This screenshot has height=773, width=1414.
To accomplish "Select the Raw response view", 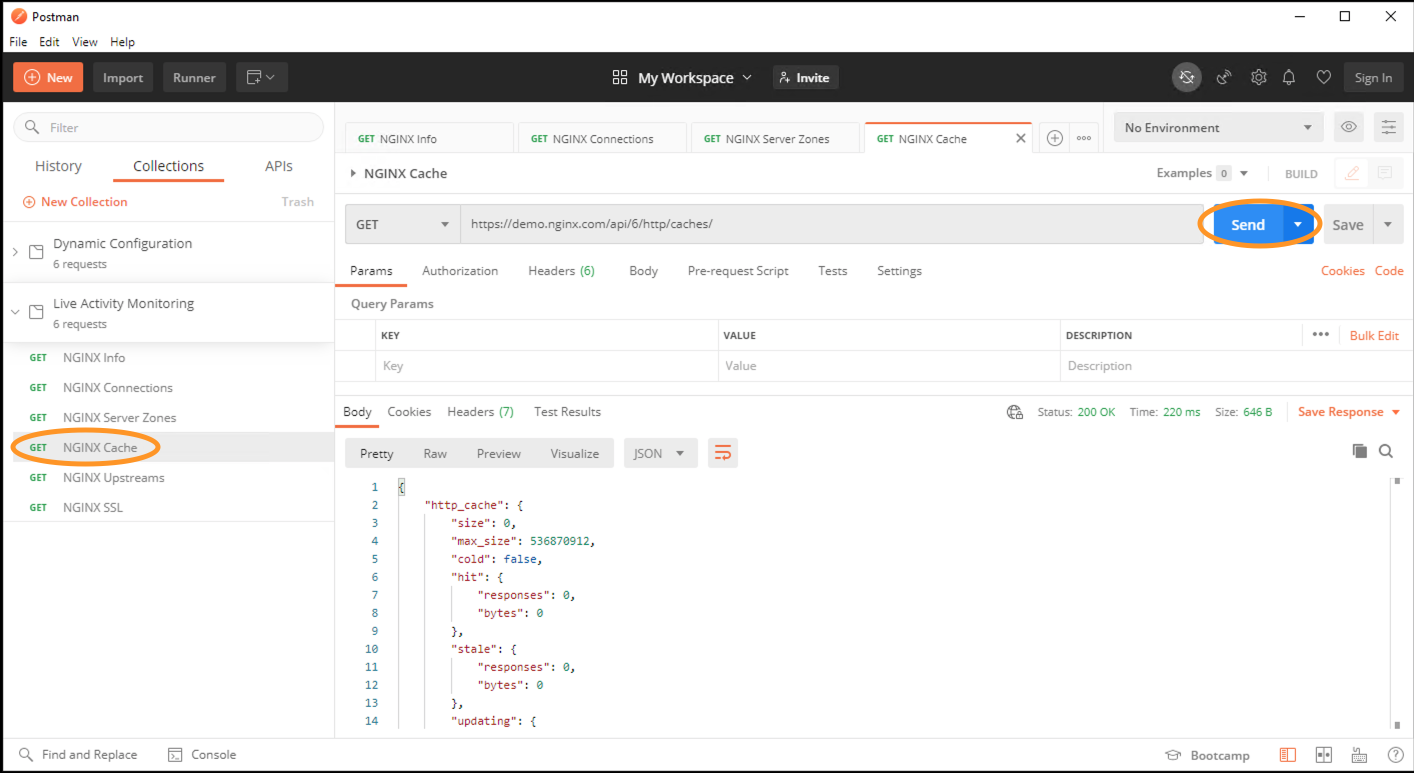I will (x=435, y=453).
